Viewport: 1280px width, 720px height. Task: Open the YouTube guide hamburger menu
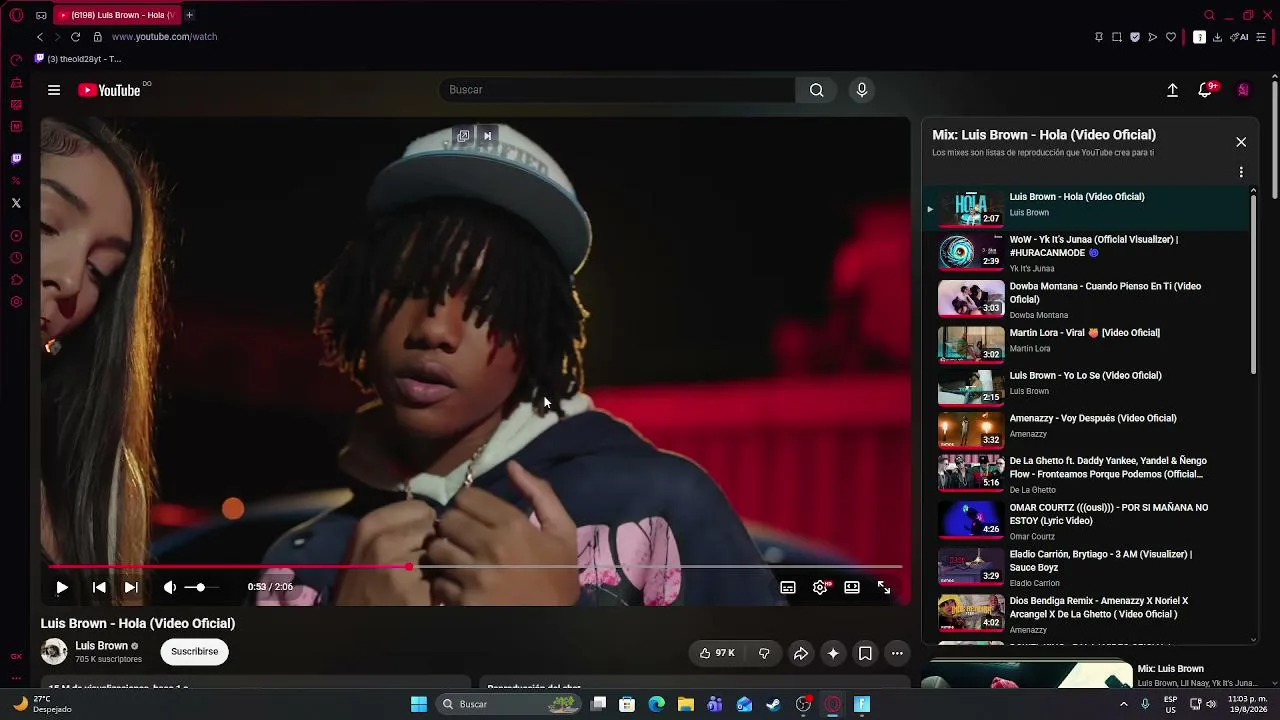pos(54,90)
